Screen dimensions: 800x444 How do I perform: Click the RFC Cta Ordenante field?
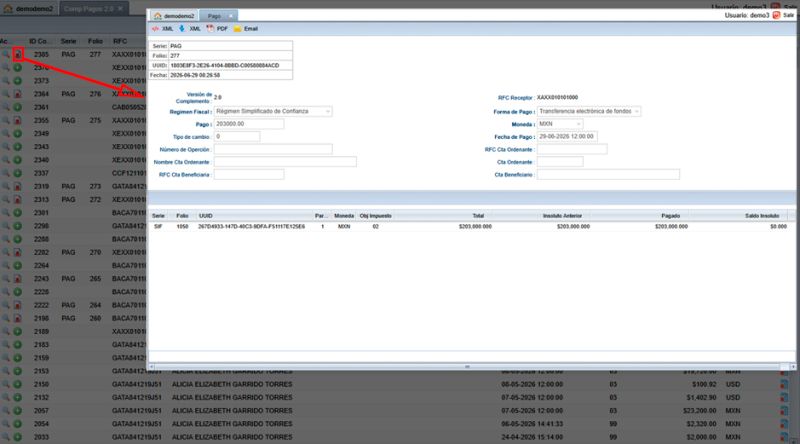click(572, 149)
